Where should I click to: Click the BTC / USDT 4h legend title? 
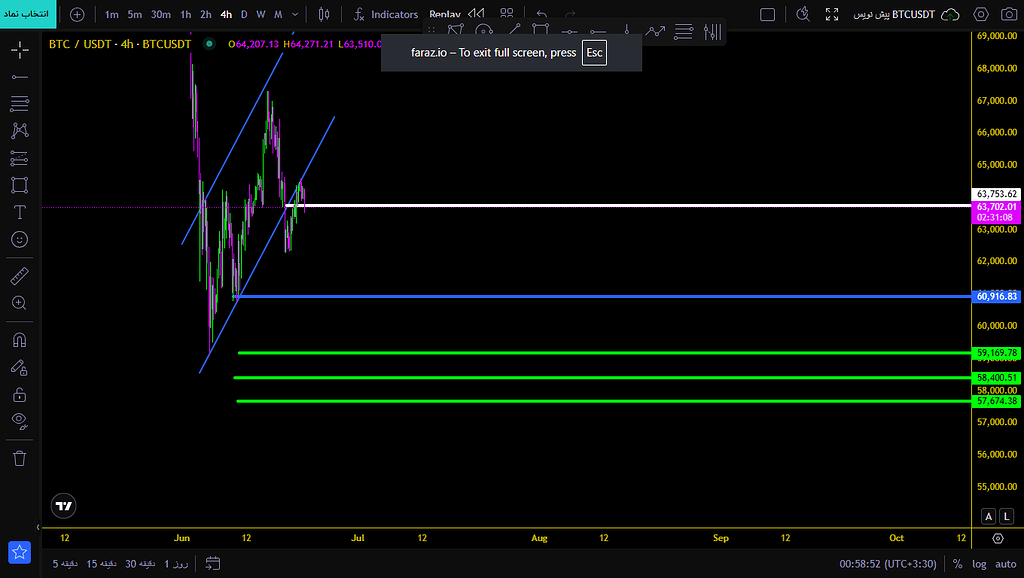(120, 44)
